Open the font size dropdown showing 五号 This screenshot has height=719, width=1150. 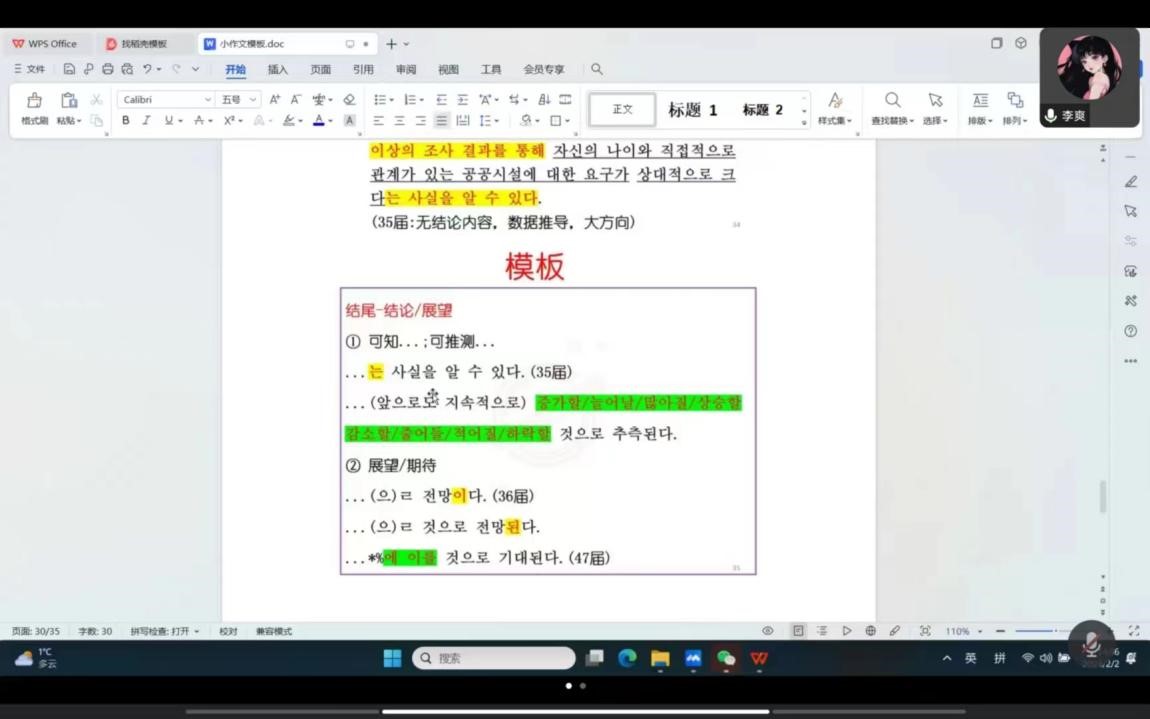tap(239, 100)
